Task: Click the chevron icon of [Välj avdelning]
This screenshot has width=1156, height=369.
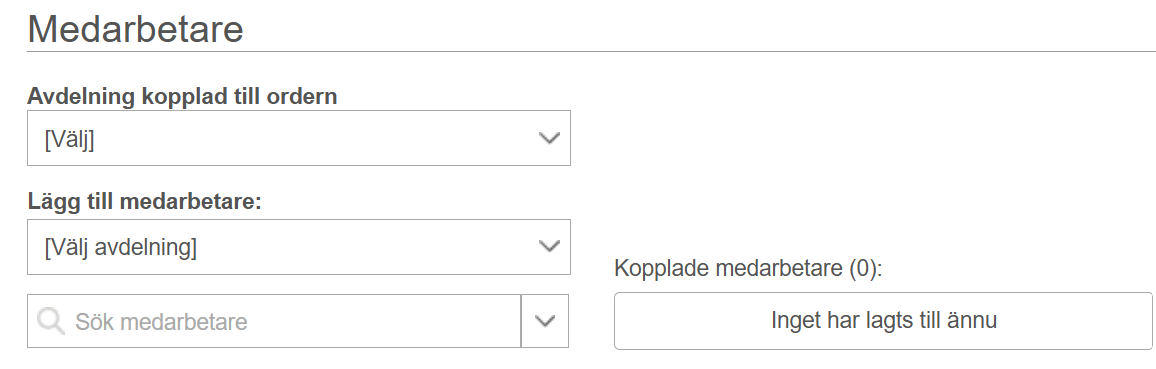Action: click(549, 247)
